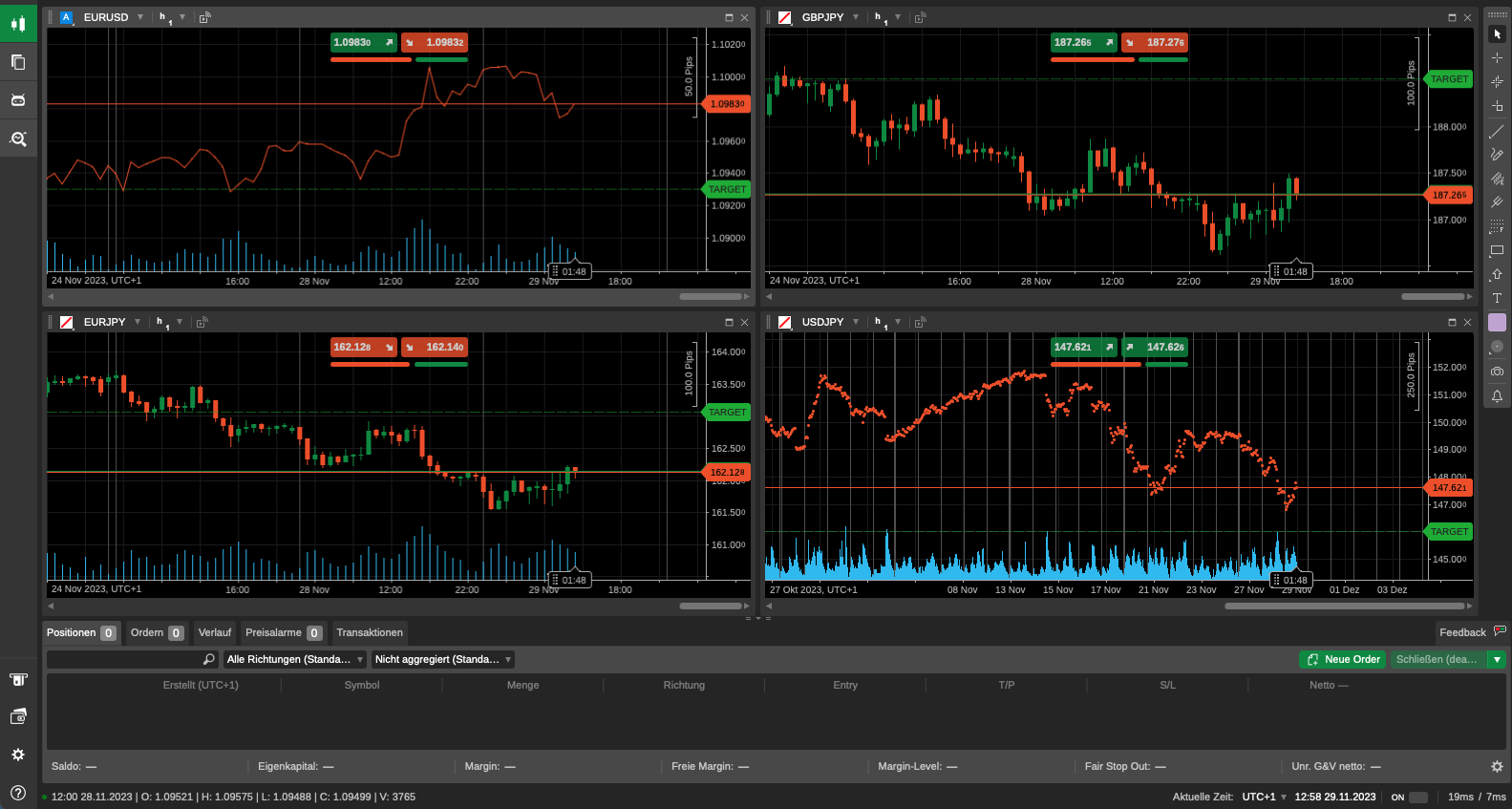The width and height of the screenshot is (1512, 809).
Task: Open the GBPJPY symbol dropdown
Action: coord(856,17)
